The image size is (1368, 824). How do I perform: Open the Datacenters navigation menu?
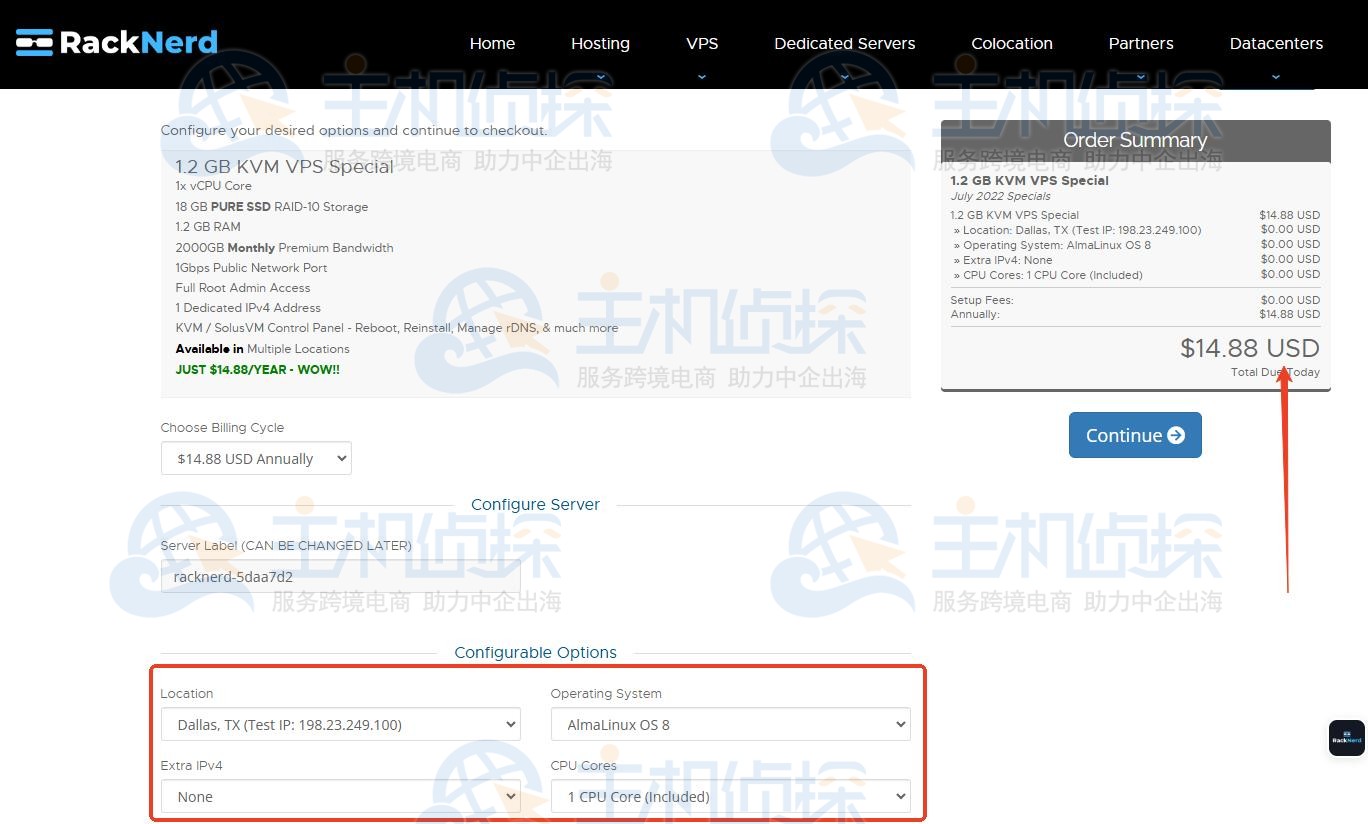click(x=1276, y=43)
